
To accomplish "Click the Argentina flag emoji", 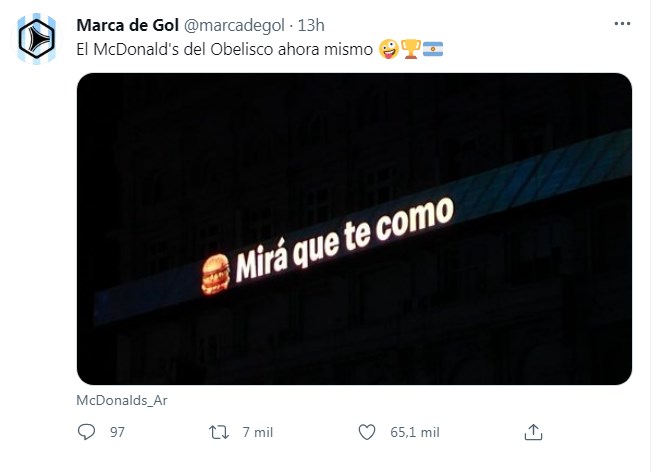I will click(x=433, y=49).
